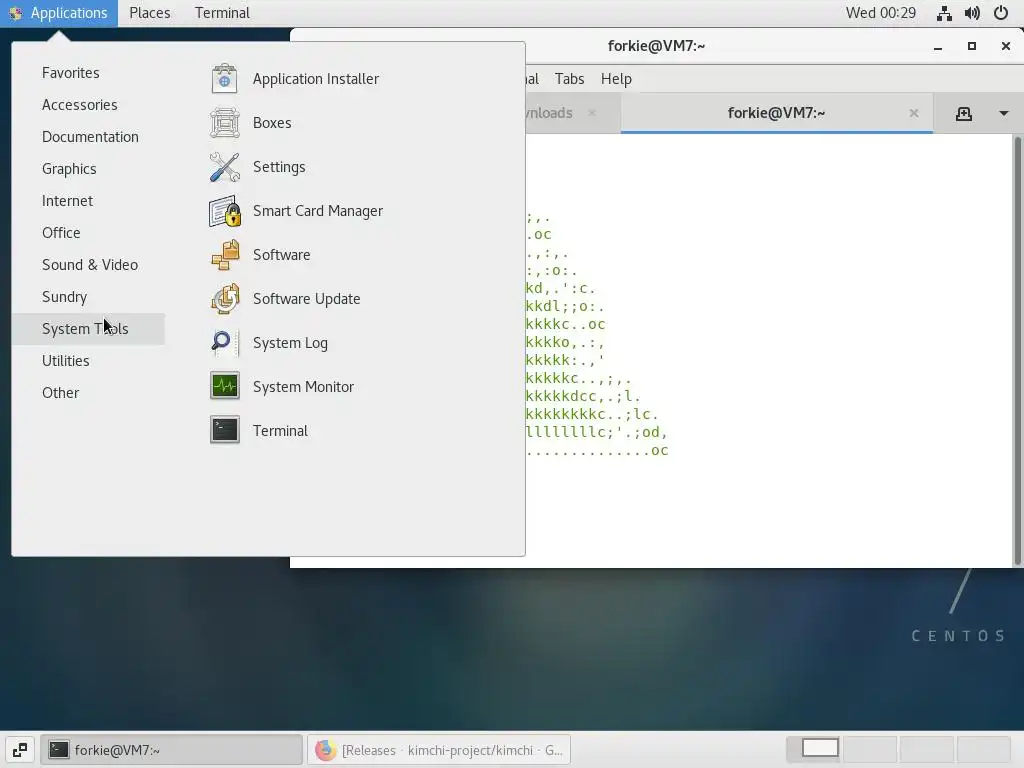Click the Application Installer label
Viewport: 1024px width, 768px height.
315,79
